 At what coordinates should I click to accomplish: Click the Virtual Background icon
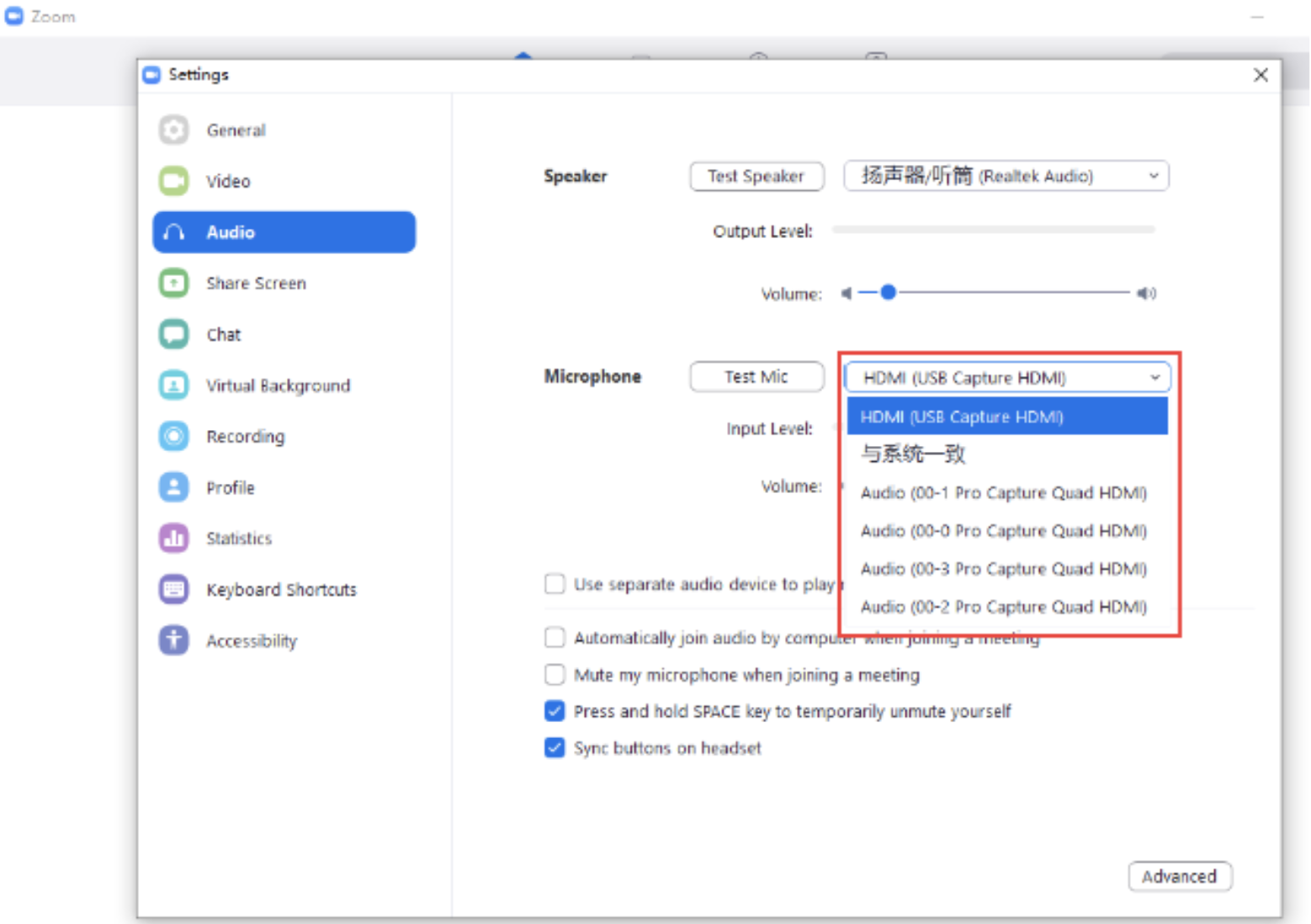pyautogui.click(x=174, y=385)
